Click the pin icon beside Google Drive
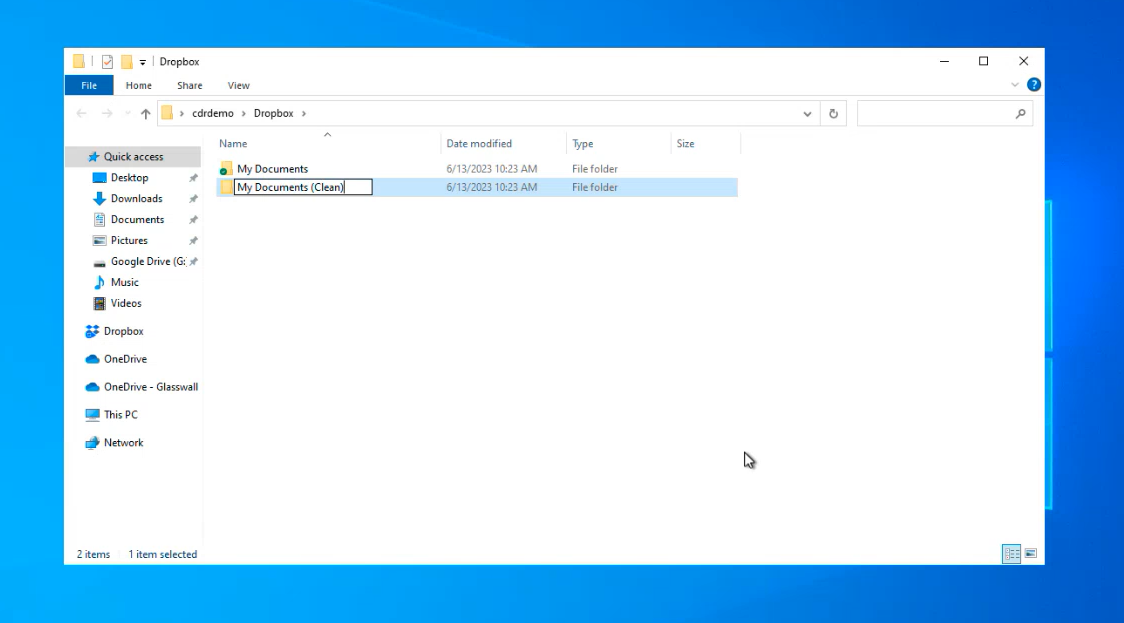 pos(193,262)
